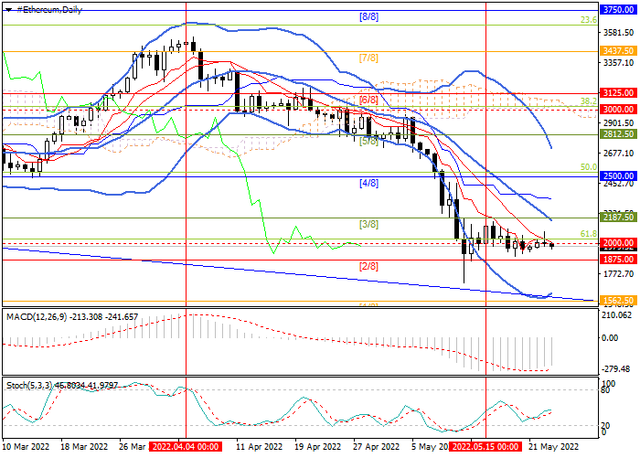Image resolution: width=640 pixels, height=457 pixels.
Task: Click the [2/8] Murrey level label
Action: pos(369,267)
